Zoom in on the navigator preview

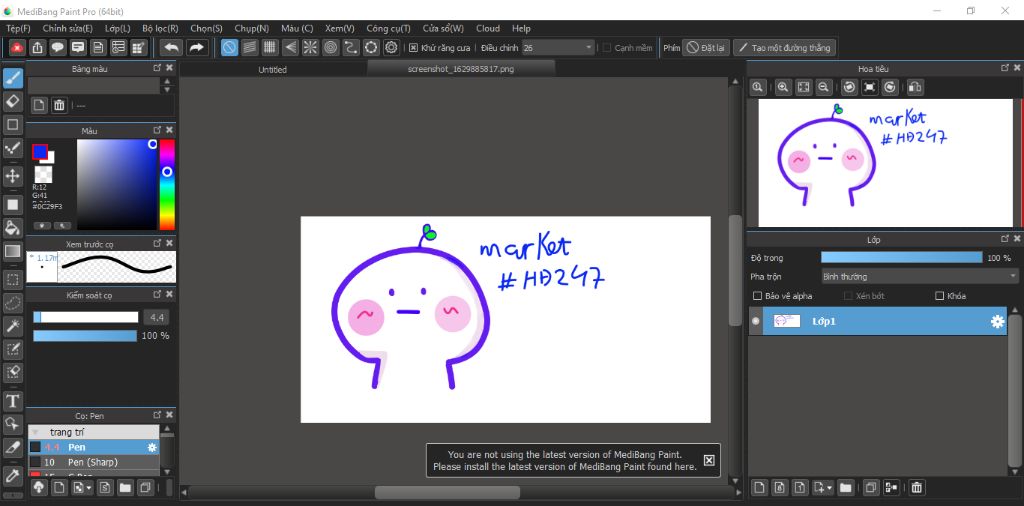(783, 87)
